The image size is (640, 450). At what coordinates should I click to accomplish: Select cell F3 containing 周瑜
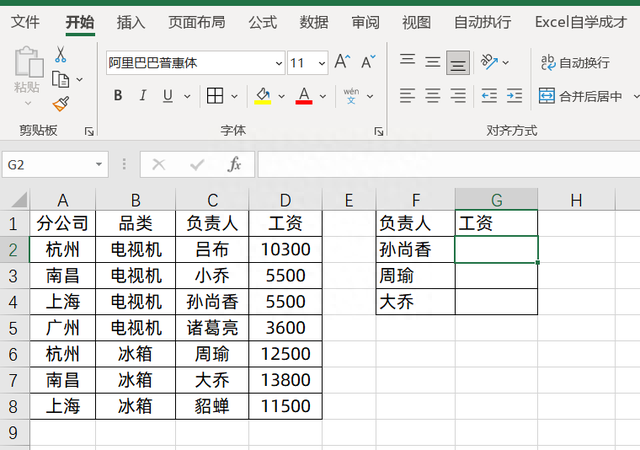click(x=416, y=276)
